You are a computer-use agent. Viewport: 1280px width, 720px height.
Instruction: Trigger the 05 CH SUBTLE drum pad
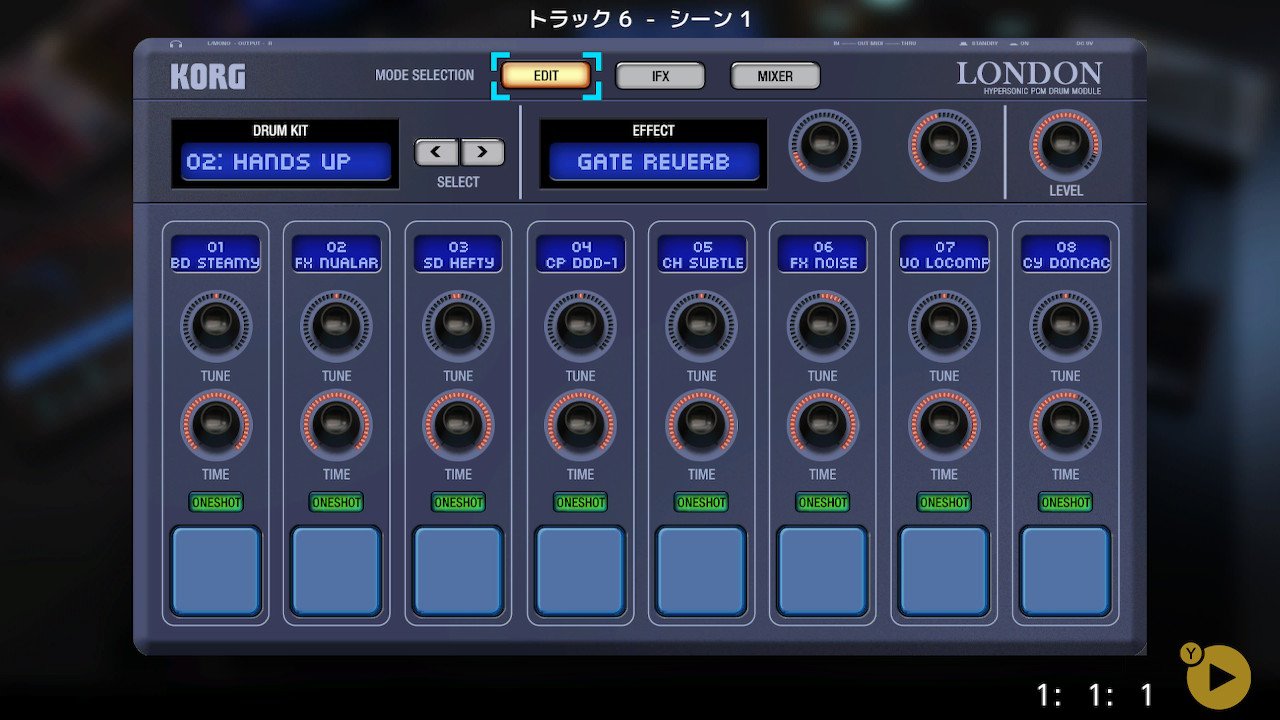tap(701, 570)
